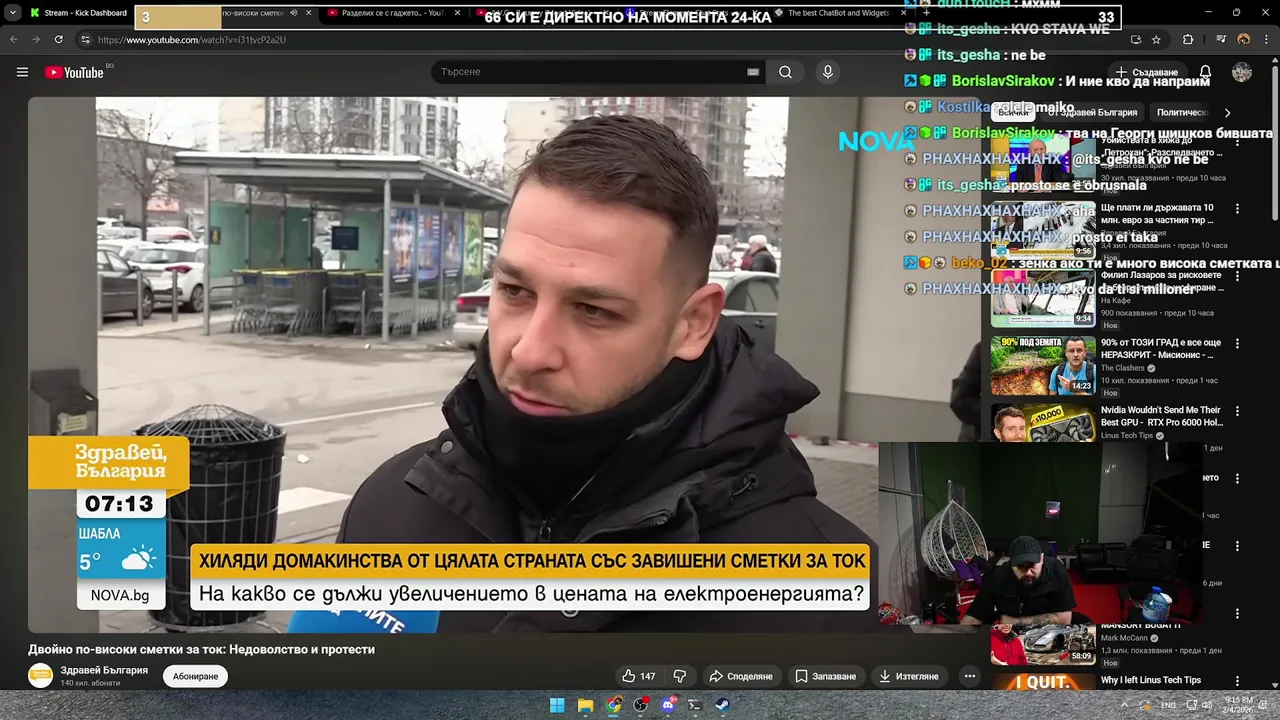Go forward with the browser forward arrow

click(x=35, y=39)
